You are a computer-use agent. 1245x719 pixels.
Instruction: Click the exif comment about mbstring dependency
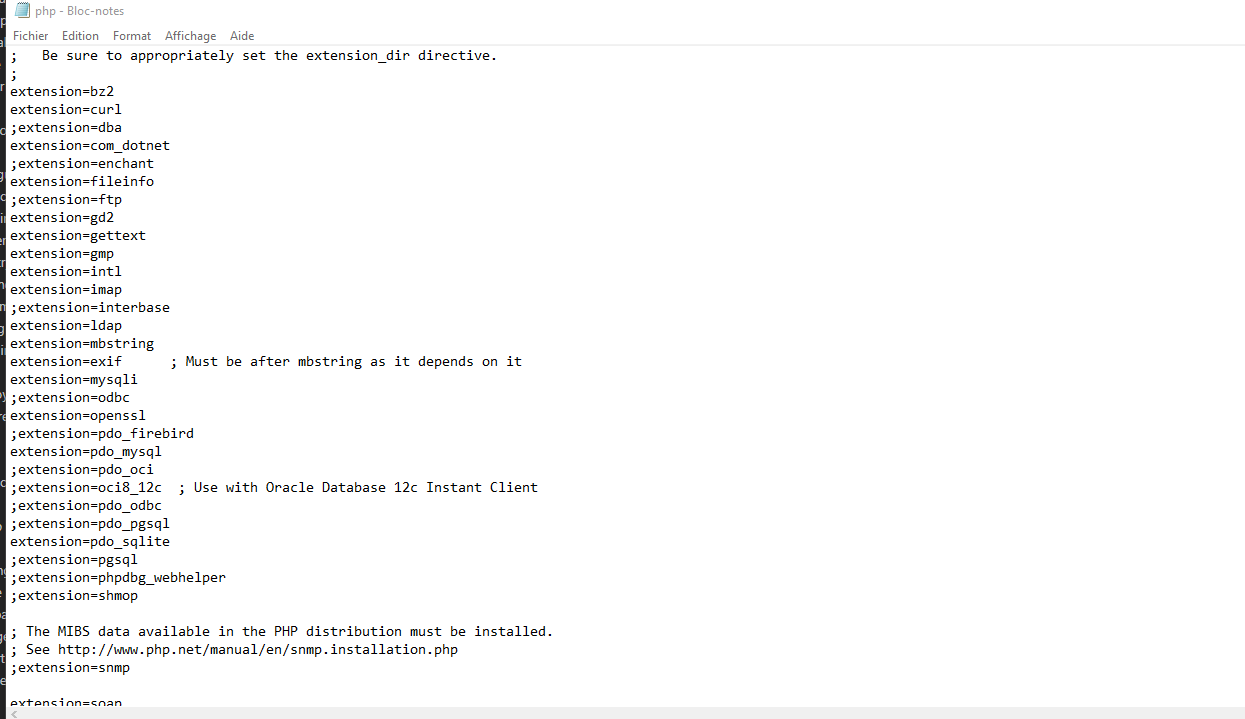coord(346,361)
